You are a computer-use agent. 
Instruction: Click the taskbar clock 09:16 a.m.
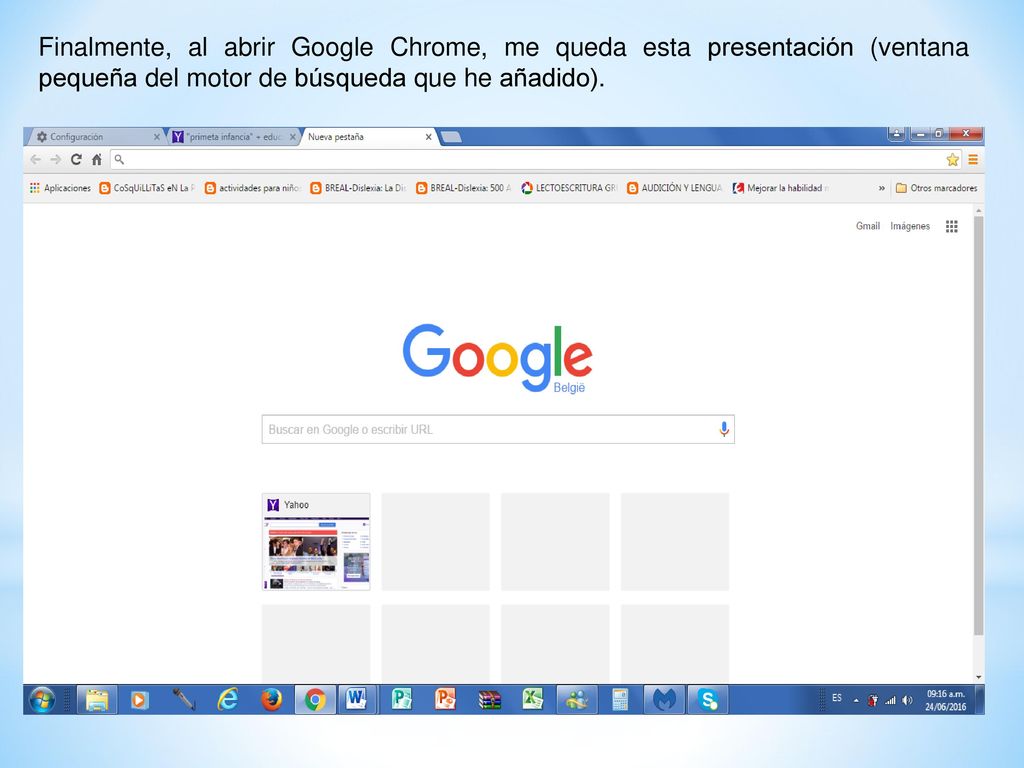pyautogui.click(x=946, y=700)
